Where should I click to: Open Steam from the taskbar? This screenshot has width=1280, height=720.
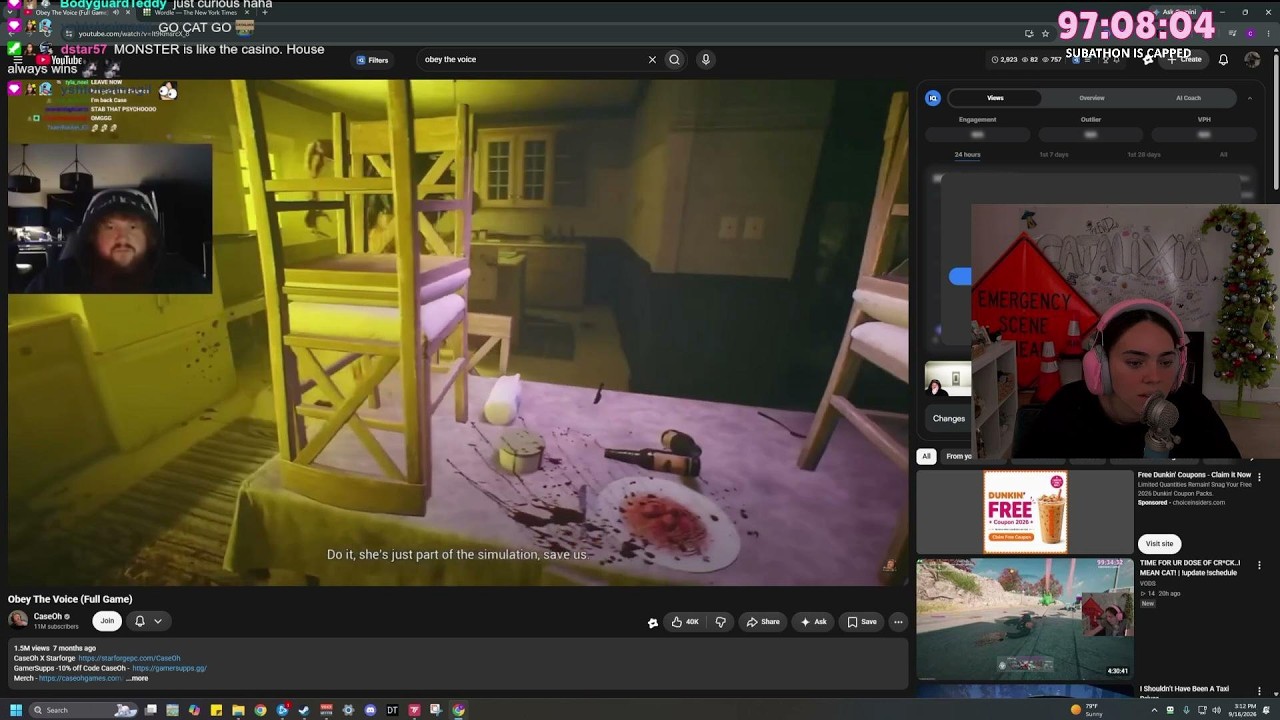click(x=304, y=710)
